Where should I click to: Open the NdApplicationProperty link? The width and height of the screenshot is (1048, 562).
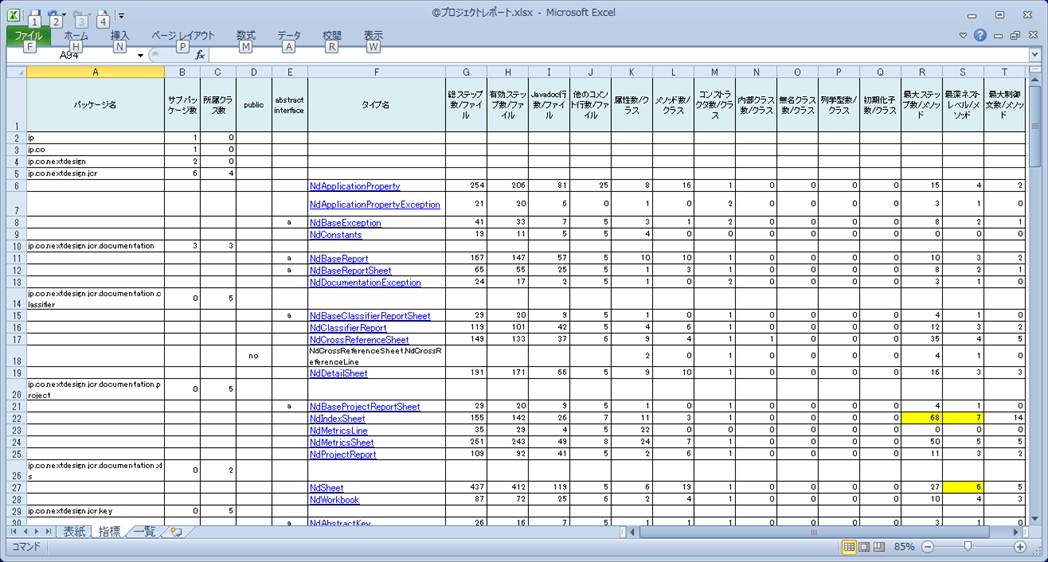[x=355, y=186]
